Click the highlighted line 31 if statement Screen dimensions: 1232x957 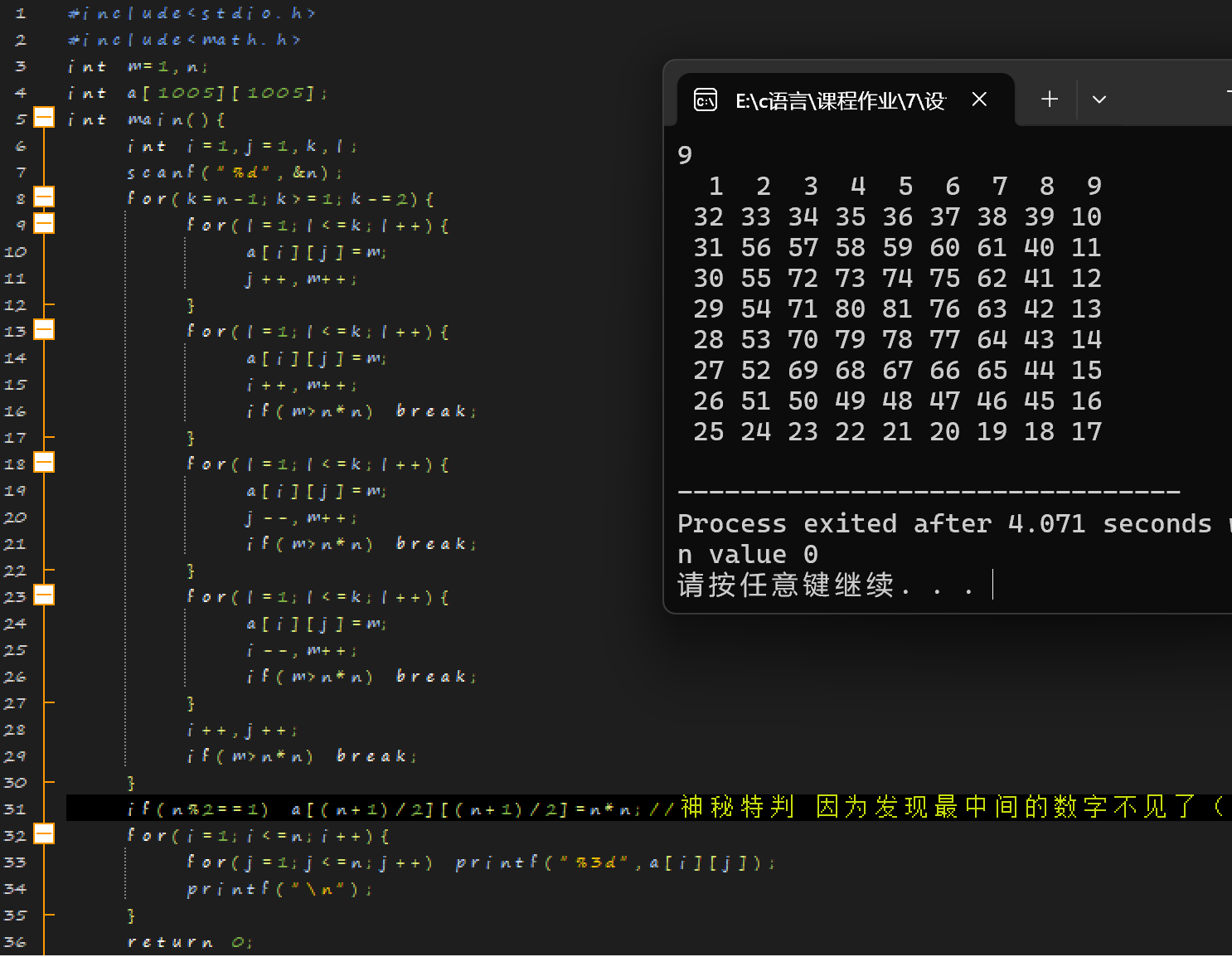tap(385, 808)
